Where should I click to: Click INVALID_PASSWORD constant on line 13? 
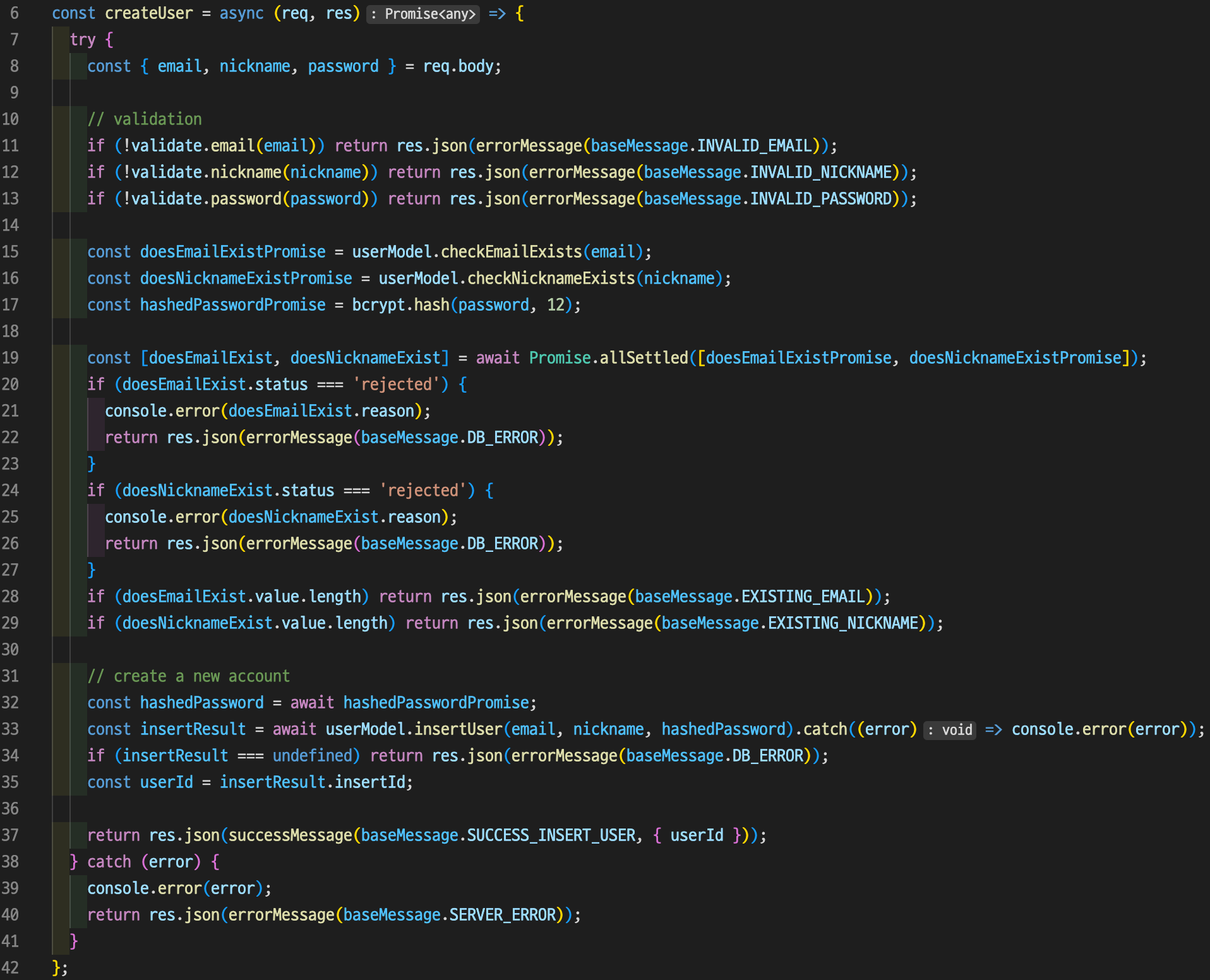click(821, 199)
